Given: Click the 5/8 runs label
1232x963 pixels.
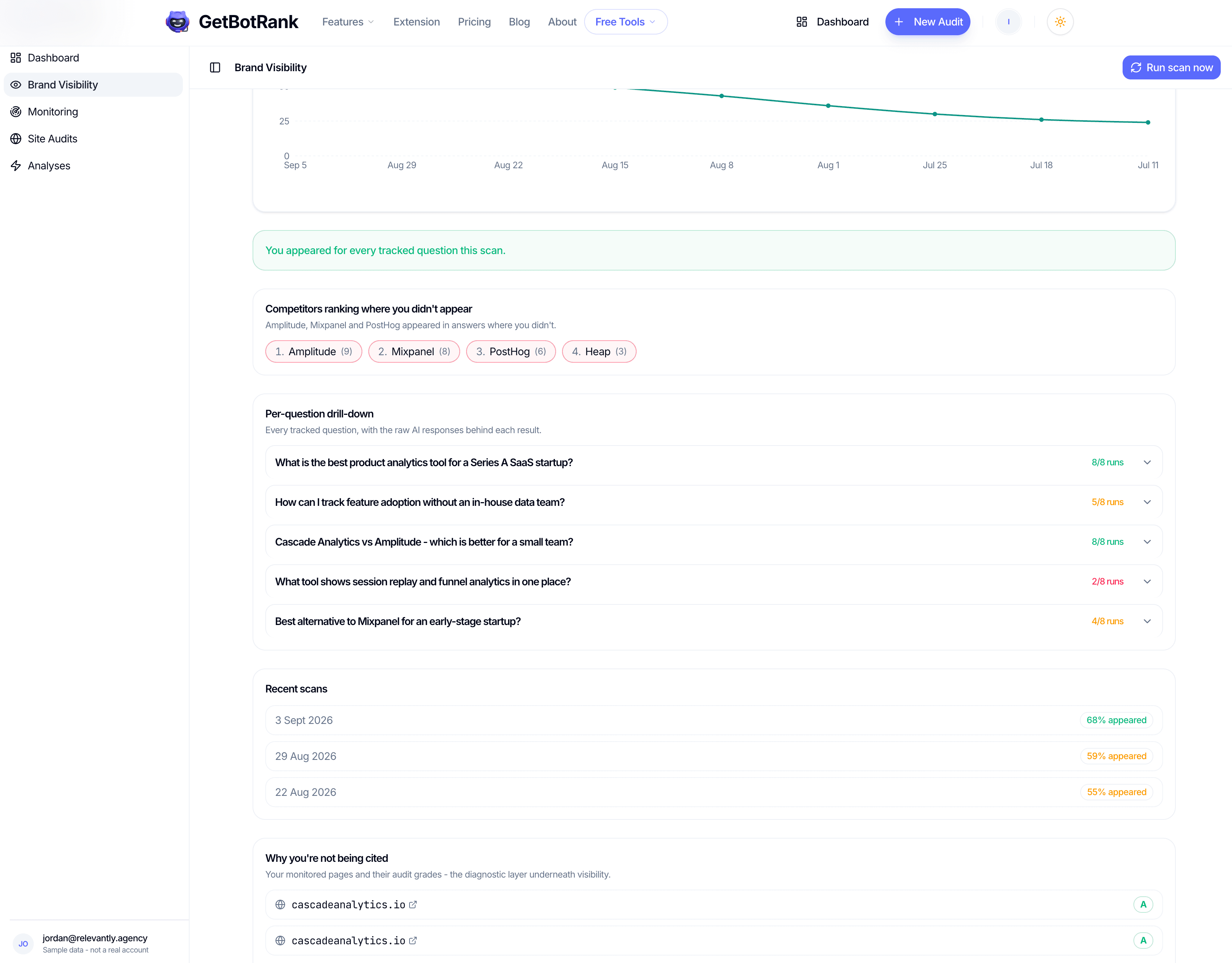Looking at the screenshot, I should click(1107, 502).
